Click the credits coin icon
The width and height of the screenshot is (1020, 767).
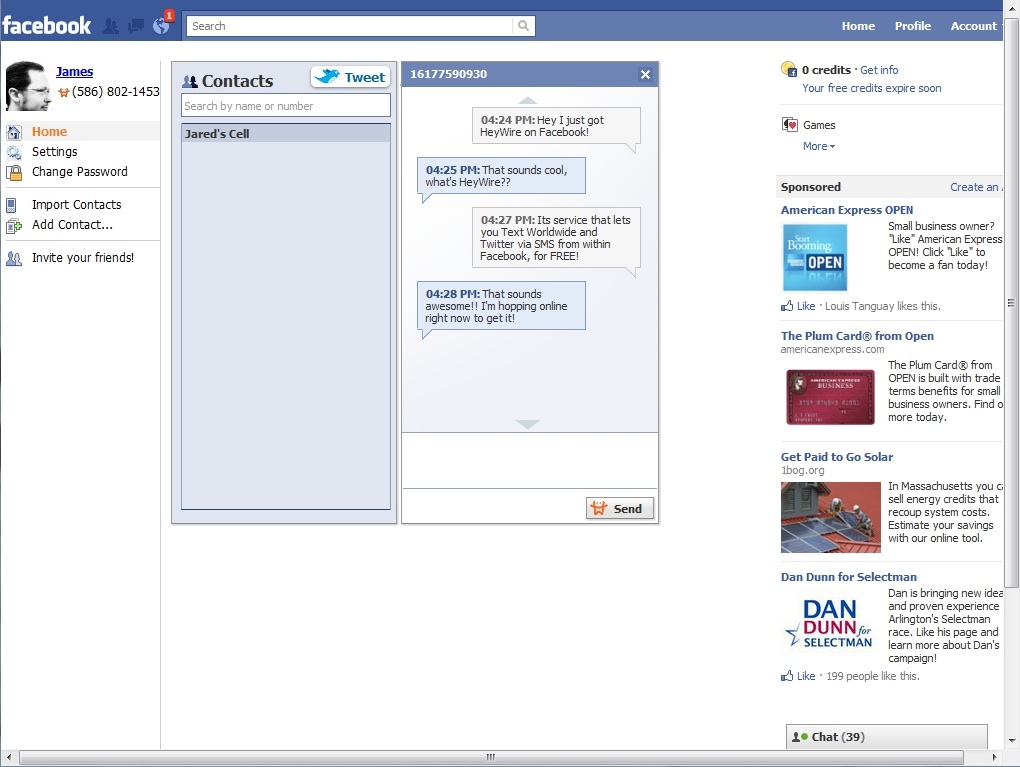tap(788, 69)
